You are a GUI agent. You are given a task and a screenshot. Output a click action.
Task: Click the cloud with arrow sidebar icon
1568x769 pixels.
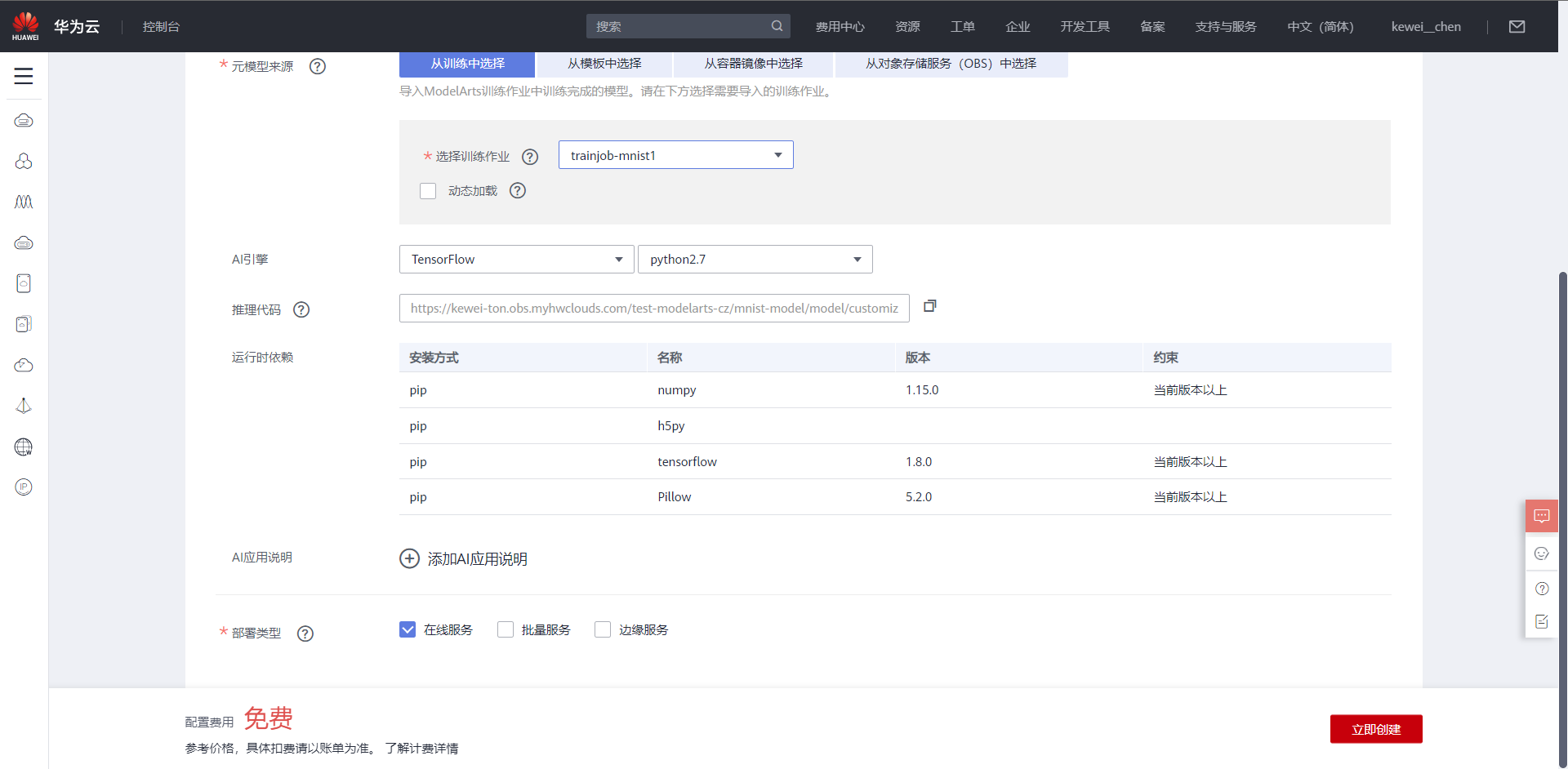(x=24, y=365)
